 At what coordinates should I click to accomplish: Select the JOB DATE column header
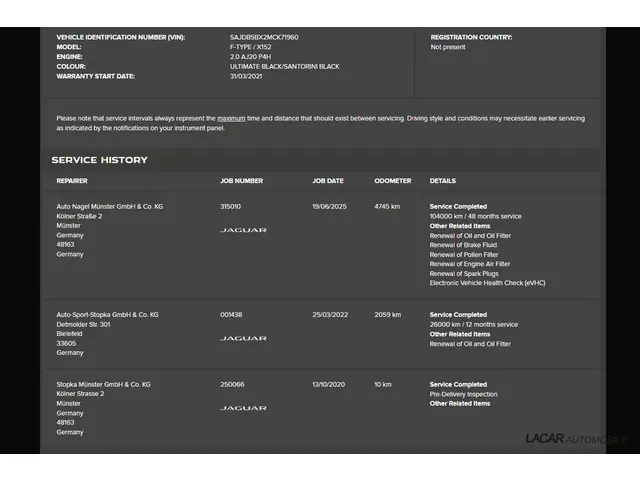coord(327,181)
